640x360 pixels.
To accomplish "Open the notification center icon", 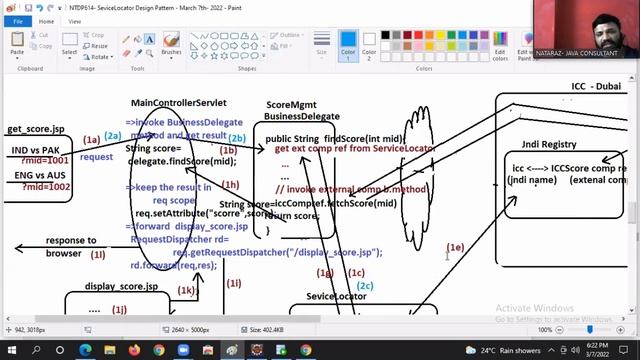I will tap(623, 350).
